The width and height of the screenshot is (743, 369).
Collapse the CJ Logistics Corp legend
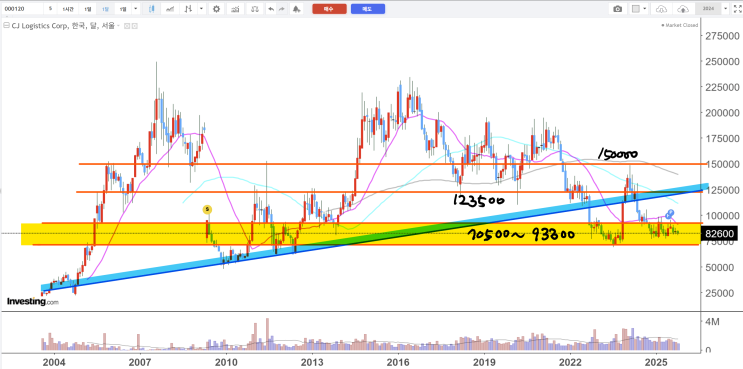(x=6, y=26)
